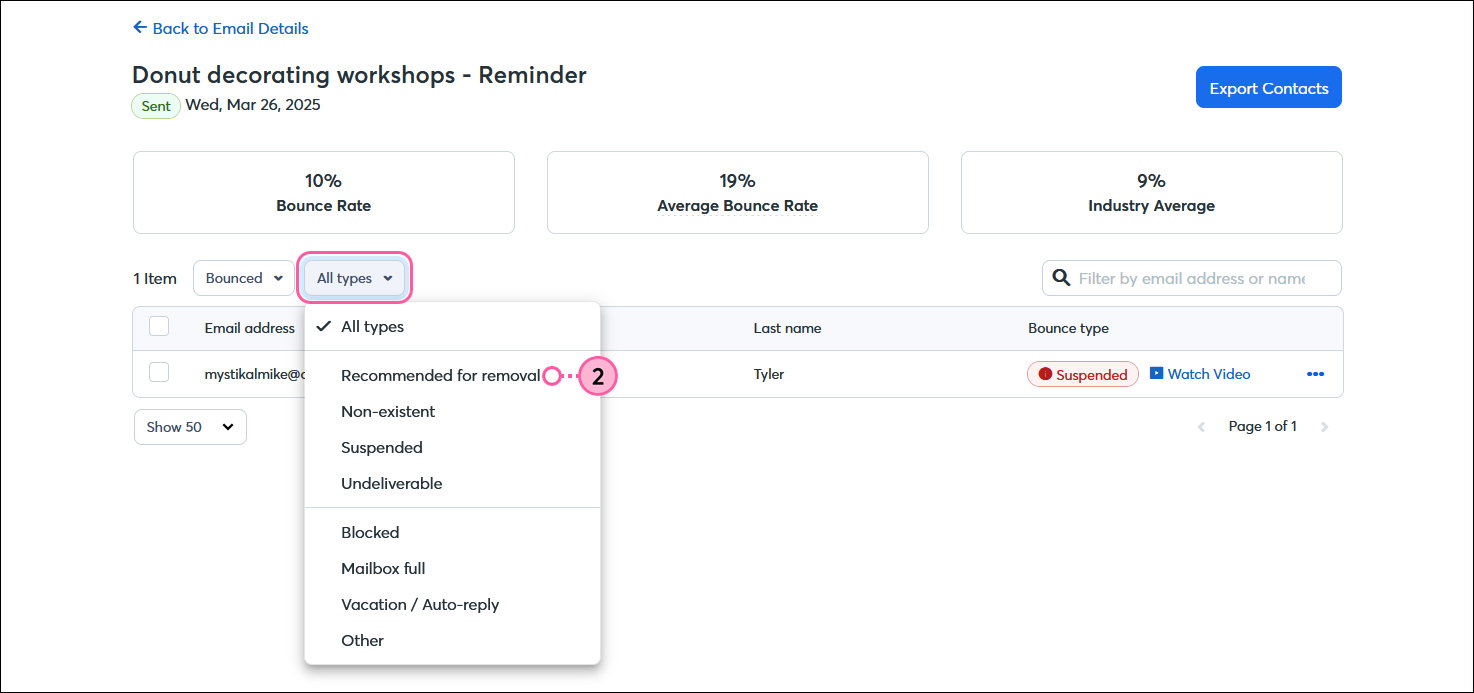Click the red error icon in Suspended badge
The height and width of the screenshot is (693, 1474).
[1045, 373]
